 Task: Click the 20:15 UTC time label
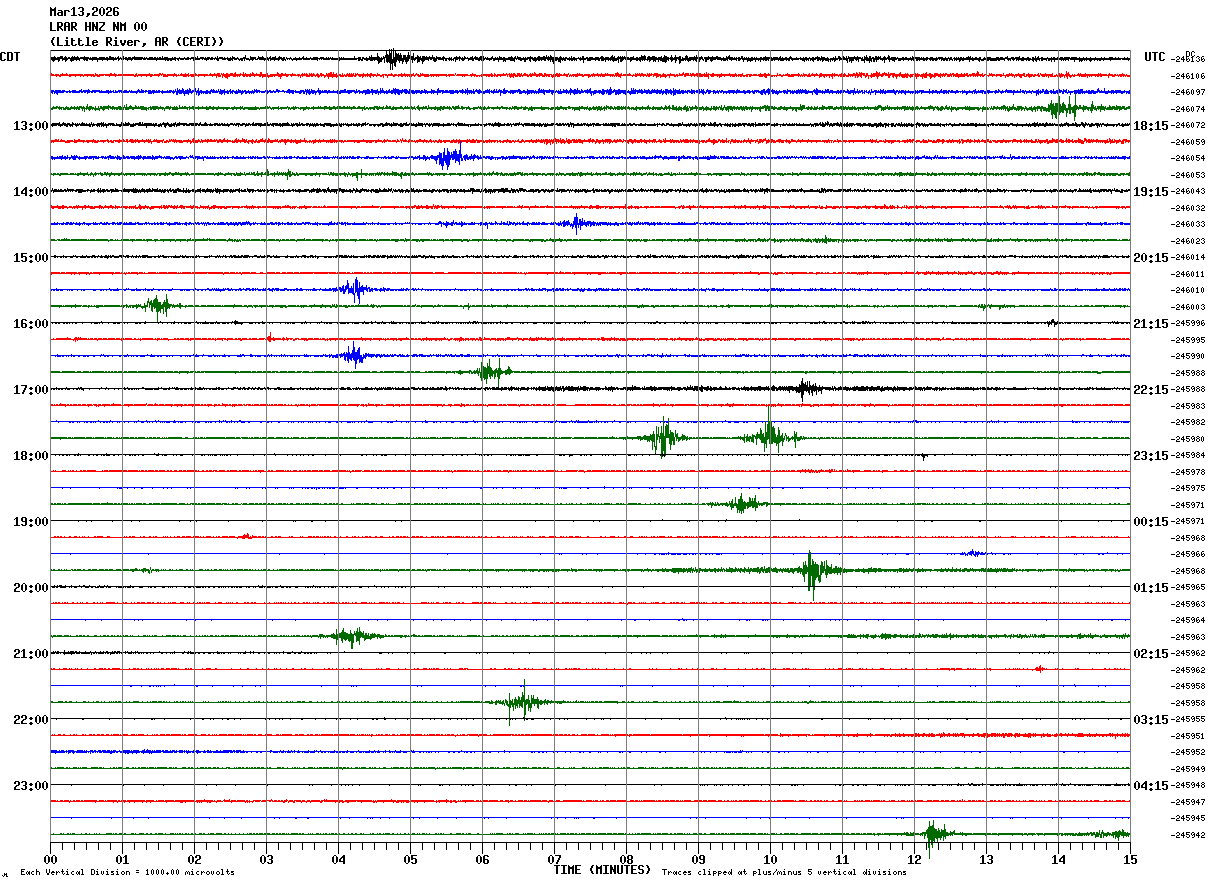click(1151, 257)
